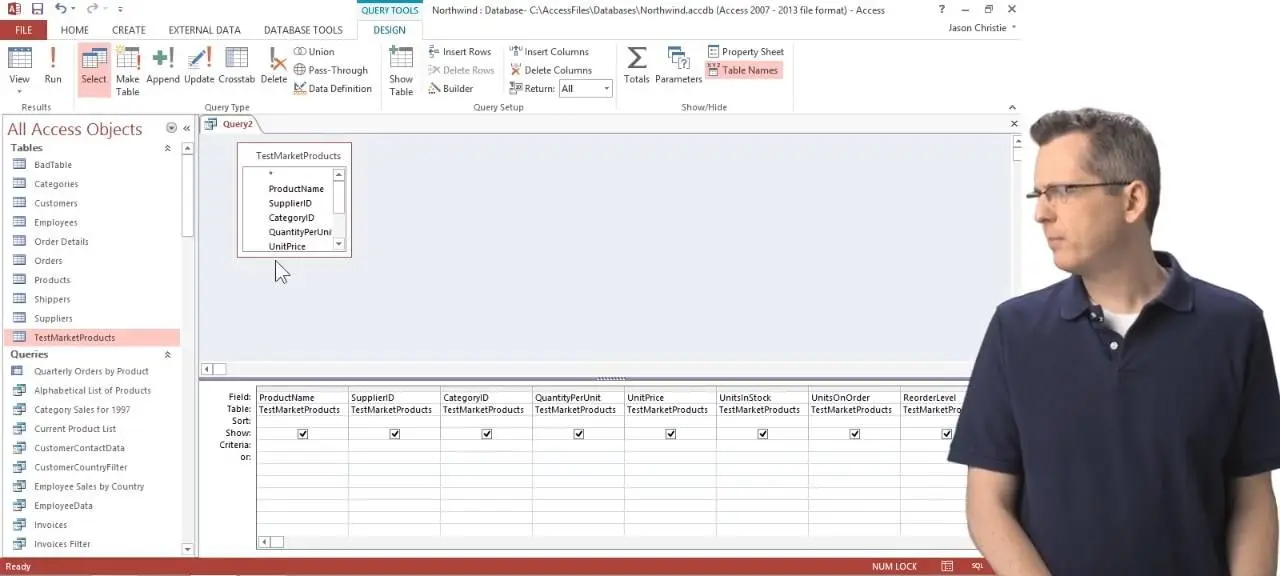Uncheck Show box for UnitsInStock column
The width and height of the screenshot is (1280, 576).
(763, 434)
